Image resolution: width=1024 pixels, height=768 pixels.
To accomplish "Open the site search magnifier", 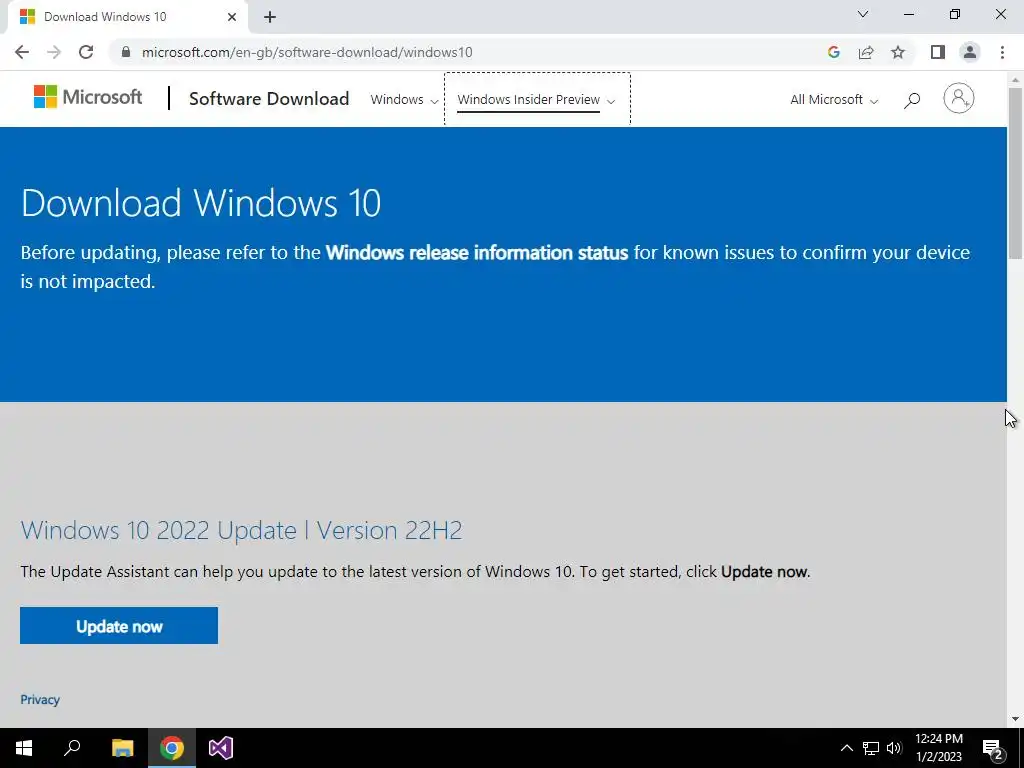I will click(x=912, y=99).
